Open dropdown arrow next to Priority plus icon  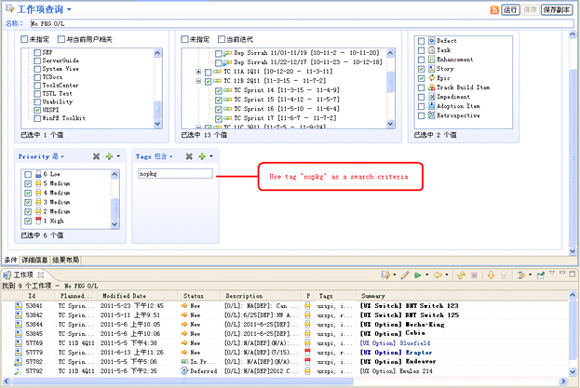[118, 156]
